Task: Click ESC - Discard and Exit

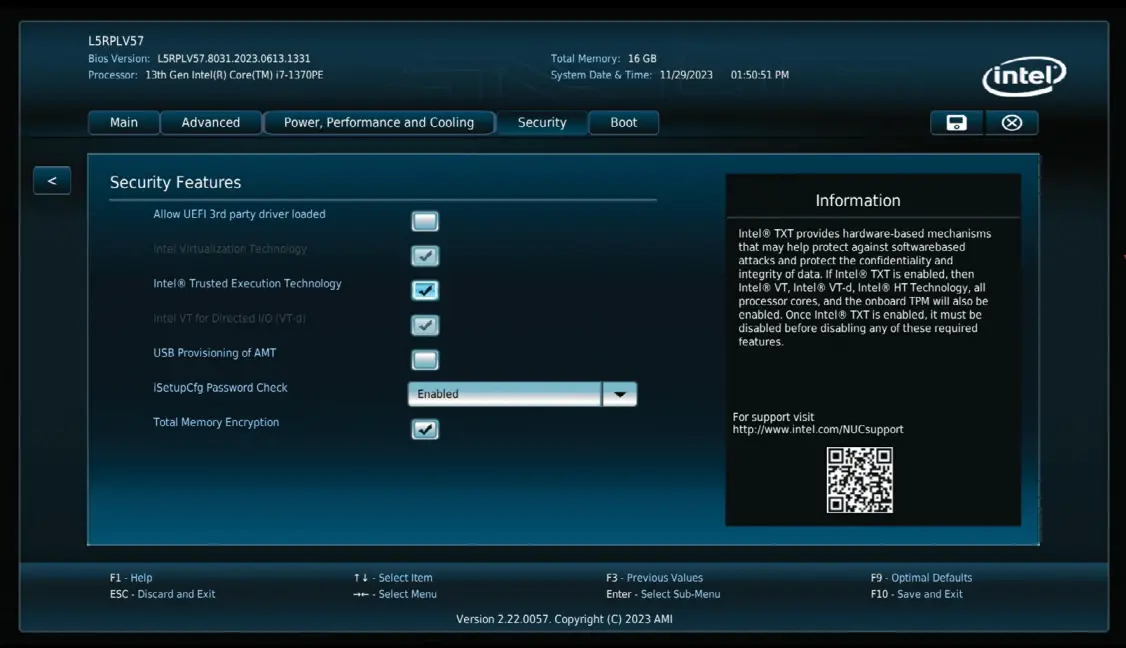Action: coord(162,594)
